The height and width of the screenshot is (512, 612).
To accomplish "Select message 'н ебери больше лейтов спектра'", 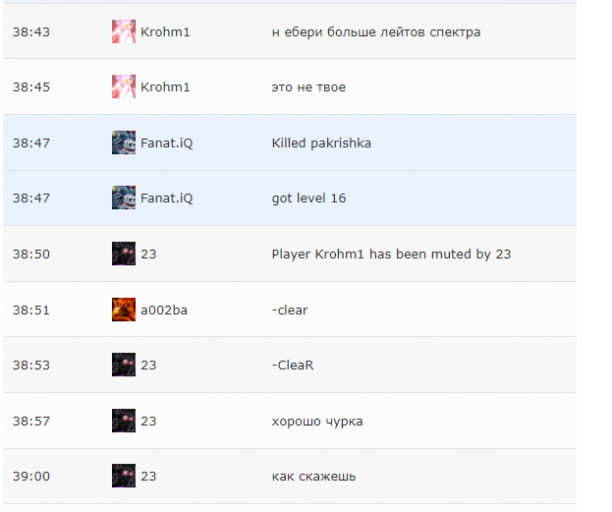I will pyautogui.click(x=376, y=32).
